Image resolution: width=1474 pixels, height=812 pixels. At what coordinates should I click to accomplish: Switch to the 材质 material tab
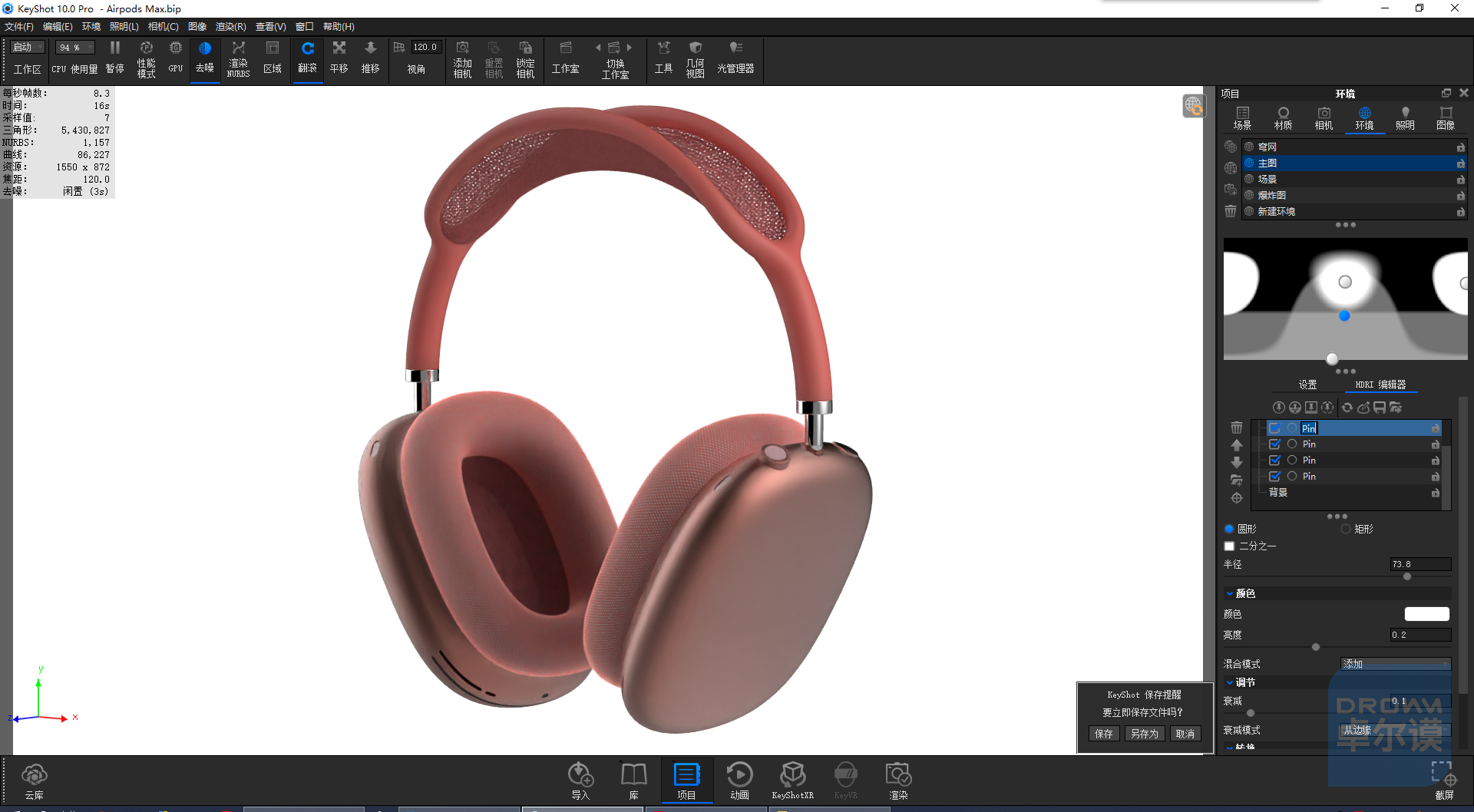point(1283,118)
